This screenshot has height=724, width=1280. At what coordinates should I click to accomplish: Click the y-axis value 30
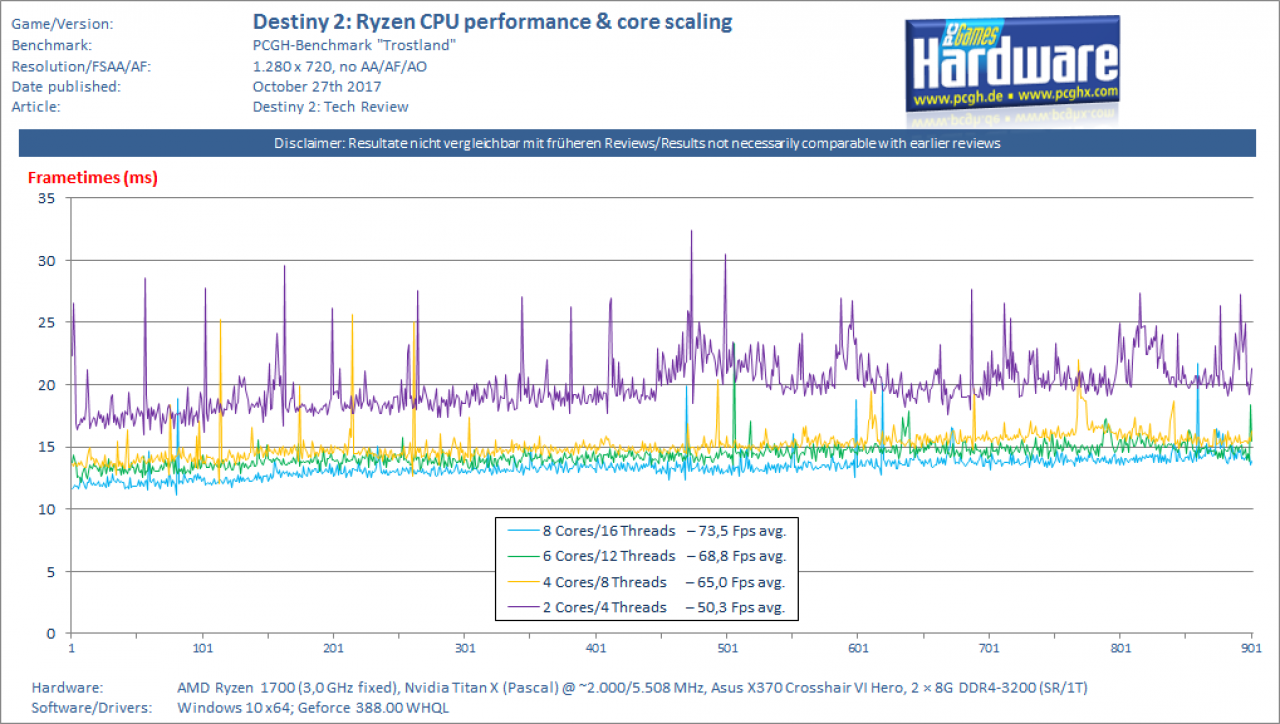pyautogui.click(x=48, y=260)
